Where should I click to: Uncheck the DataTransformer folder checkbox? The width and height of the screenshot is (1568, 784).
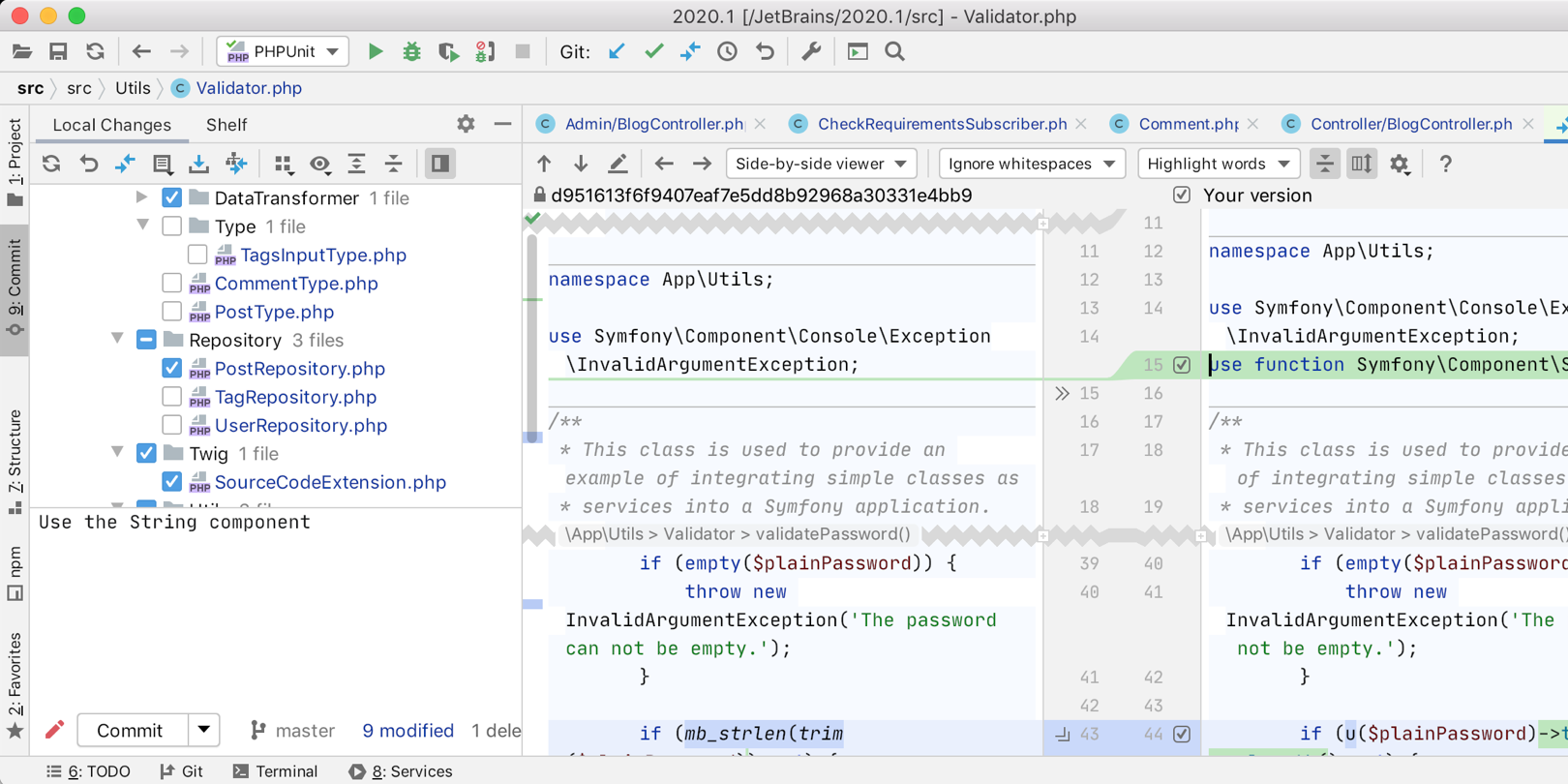(x=171, y=197)
